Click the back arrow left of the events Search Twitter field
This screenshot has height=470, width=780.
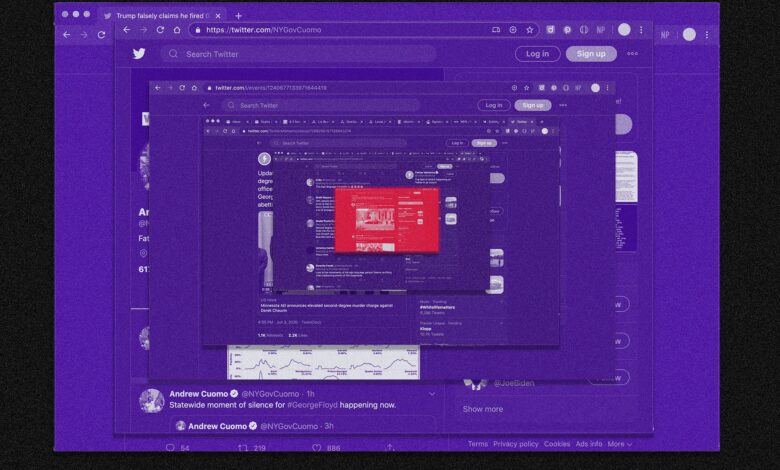click(x=206, y=105)
